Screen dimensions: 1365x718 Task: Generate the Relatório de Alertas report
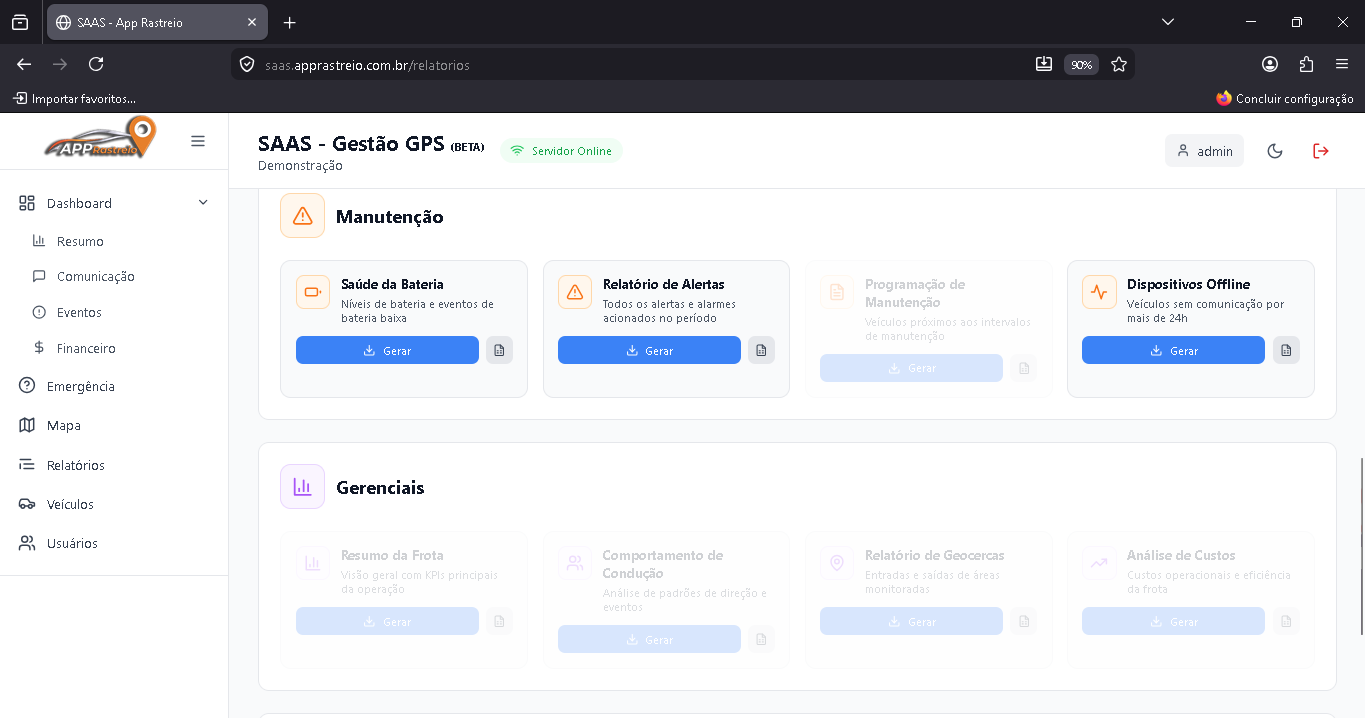point(649,350)
